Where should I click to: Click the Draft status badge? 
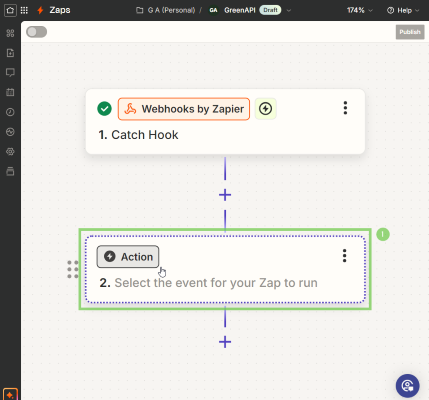click(x=270, y=10)
